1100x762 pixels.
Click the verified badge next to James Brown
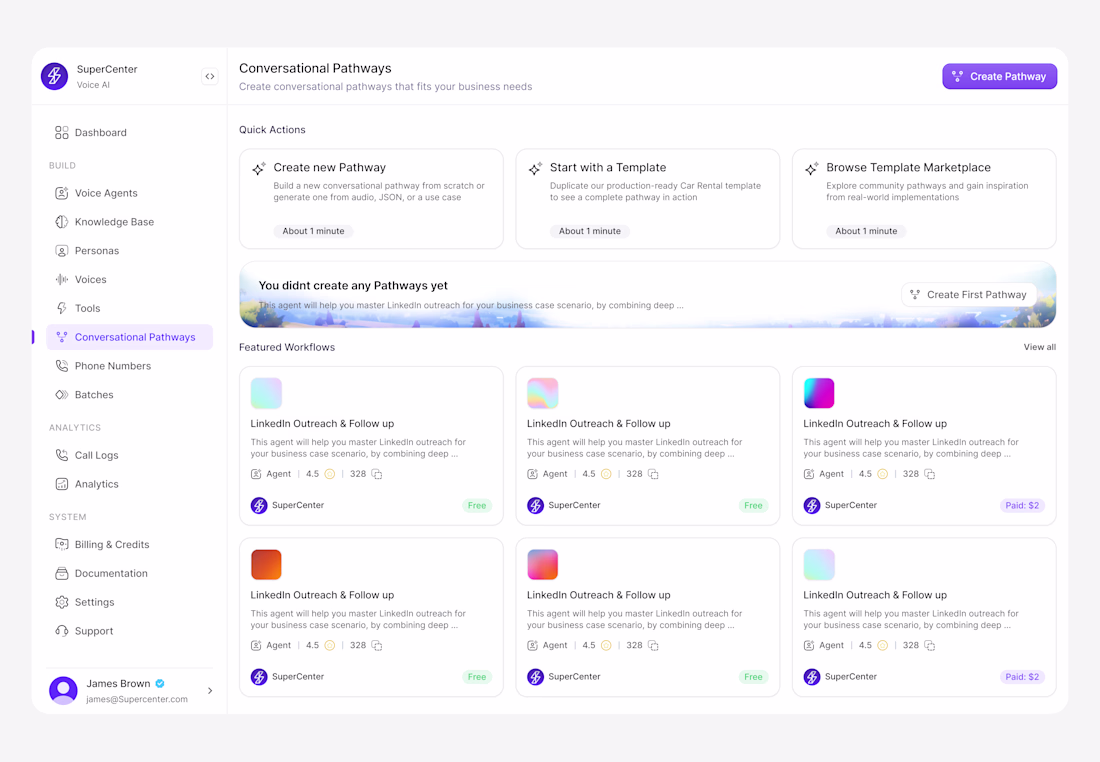(160, 683)
